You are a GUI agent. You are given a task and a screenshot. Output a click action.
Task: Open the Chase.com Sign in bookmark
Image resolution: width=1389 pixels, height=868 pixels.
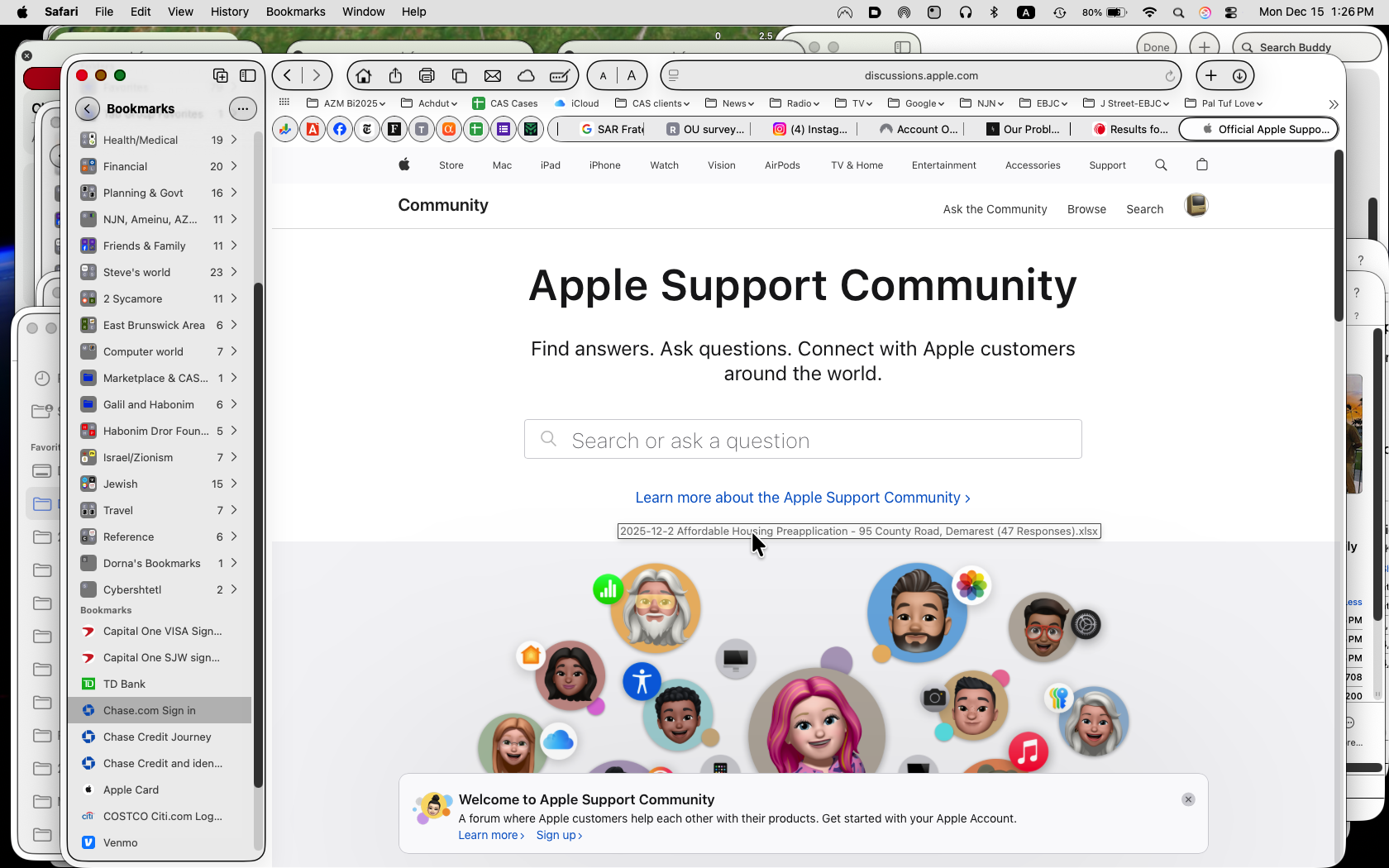160,710
